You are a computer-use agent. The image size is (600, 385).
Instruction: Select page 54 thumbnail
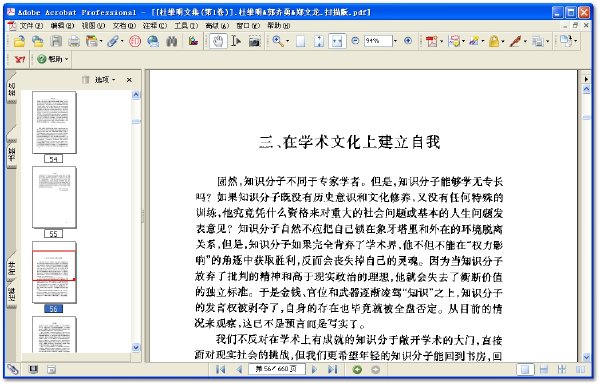pos(54,122)
